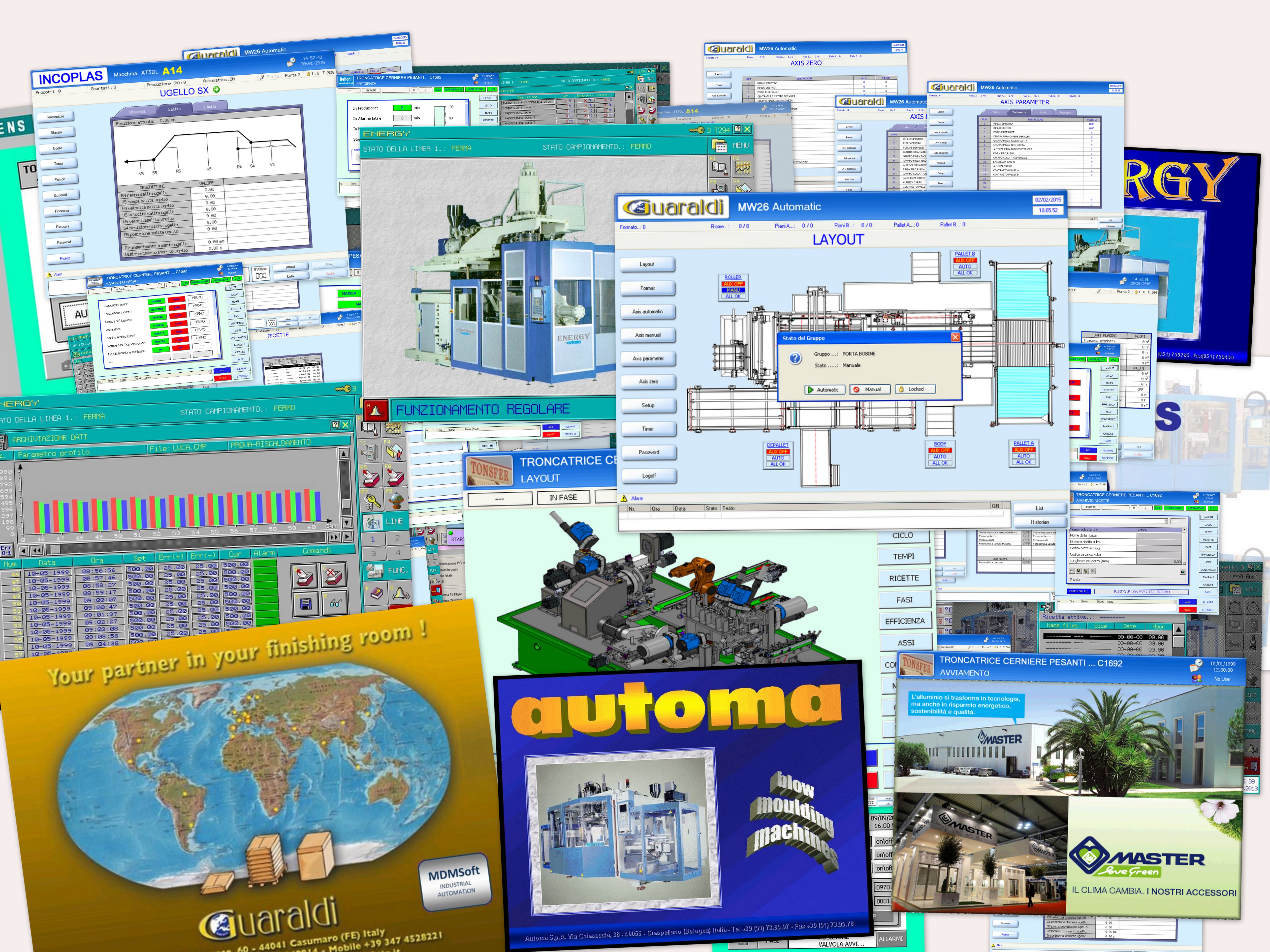Open Layout page in Guaraldi MW26 window
Image resolution: width=1270 pixels, height=952 pixels.
click(647, 265)
